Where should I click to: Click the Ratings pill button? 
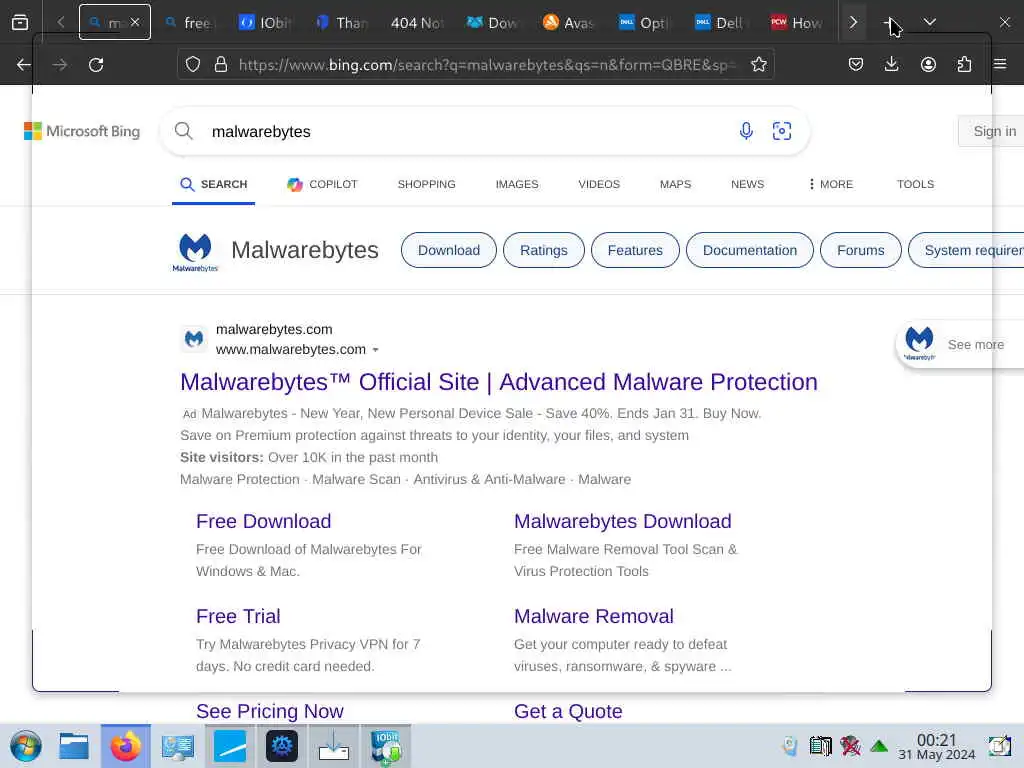(x=543, y=250)
